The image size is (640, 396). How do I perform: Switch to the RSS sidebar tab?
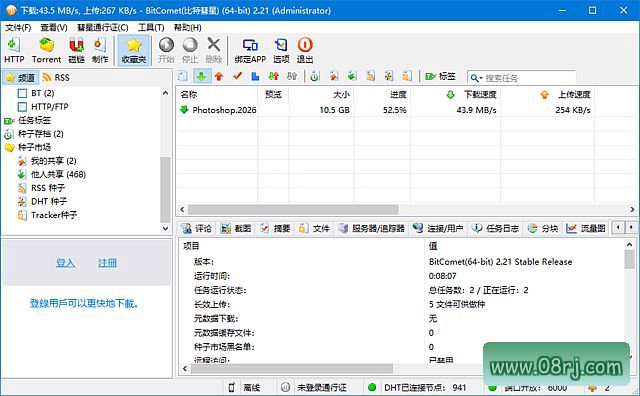tap(56, 77)
